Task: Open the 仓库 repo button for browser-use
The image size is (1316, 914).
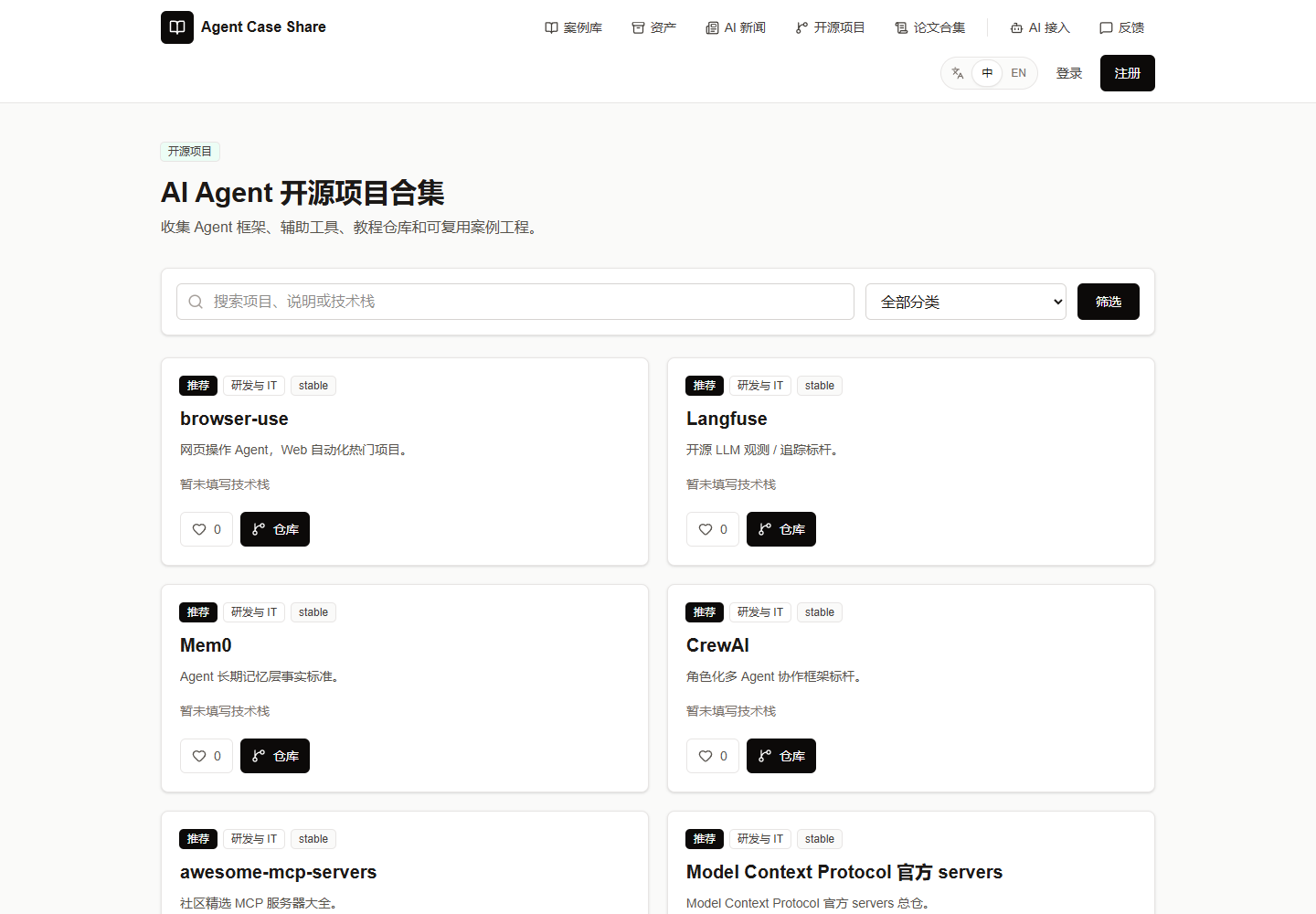Action: point(275,529)
